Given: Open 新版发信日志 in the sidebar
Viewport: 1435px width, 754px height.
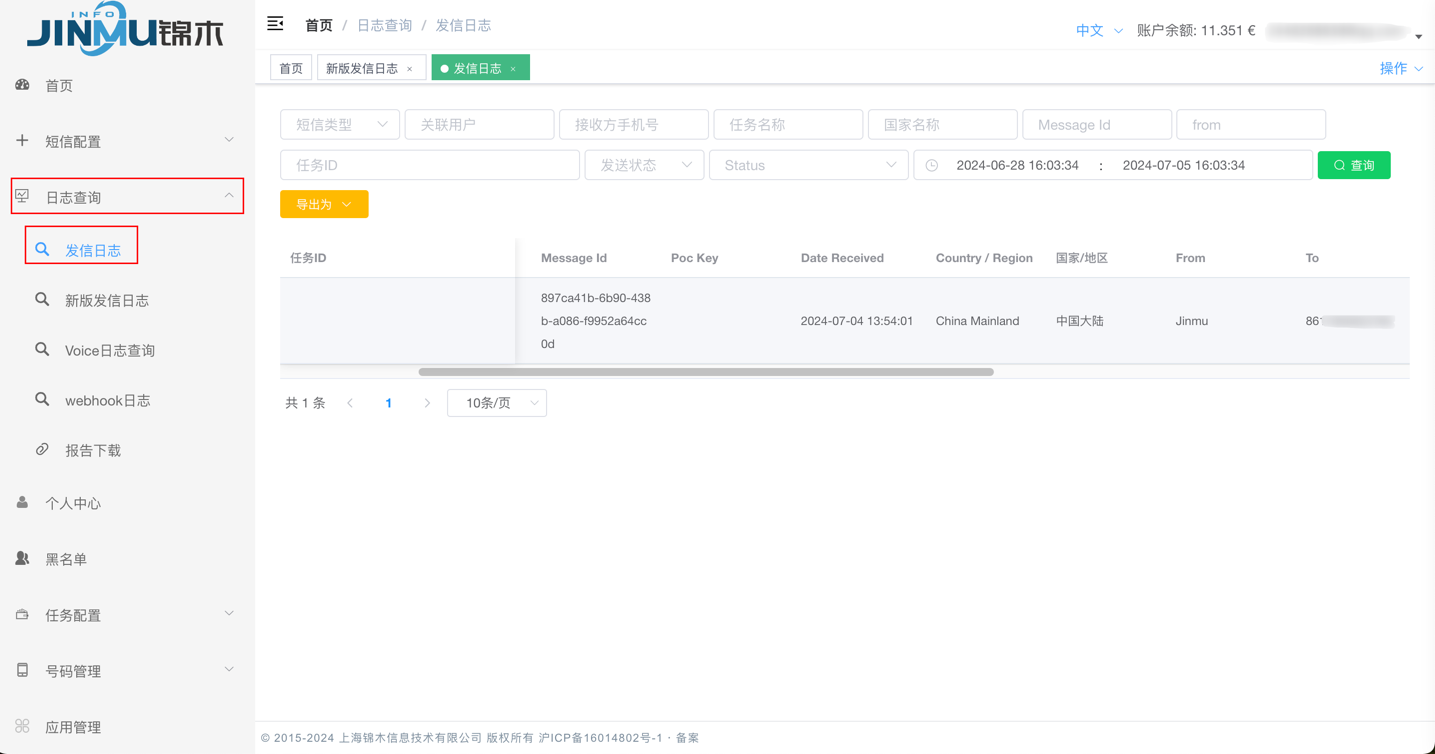Looking at the screenshot, I should point(107,300).
